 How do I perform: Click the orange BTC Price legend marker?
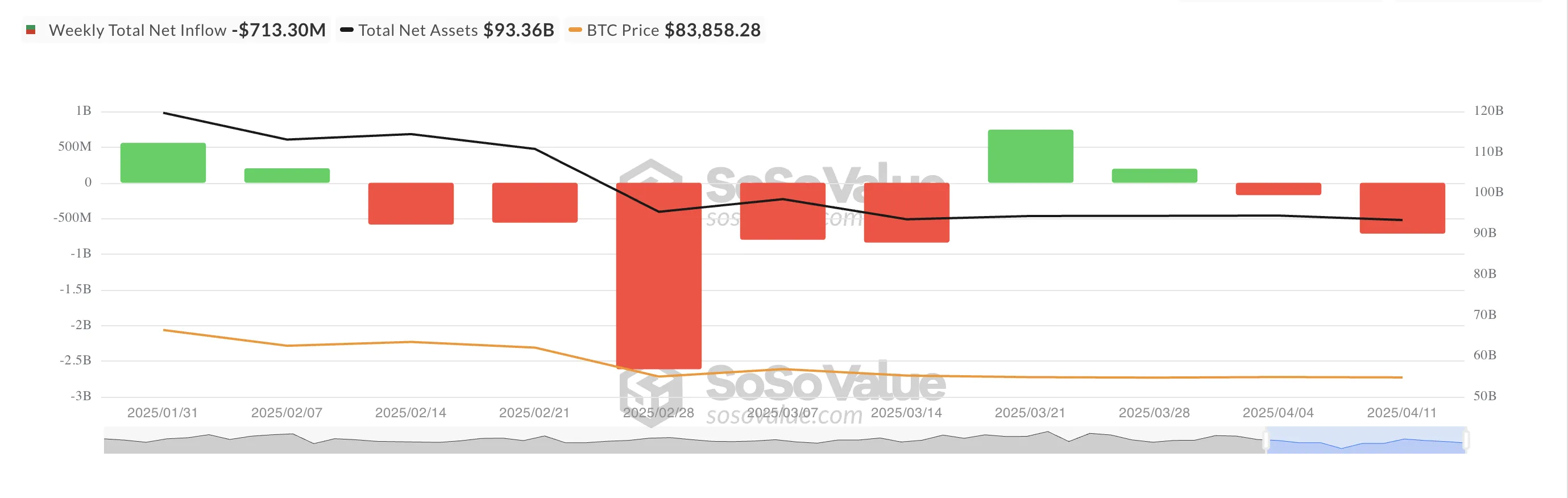pos(575,30)
